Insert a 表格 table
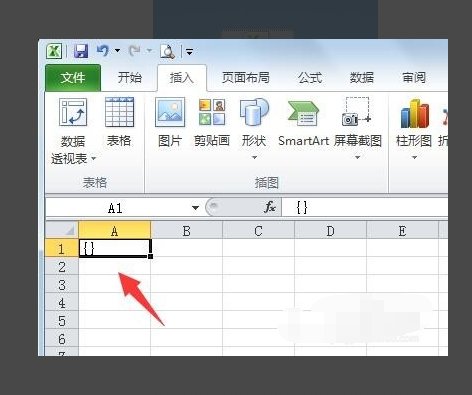 119,122
